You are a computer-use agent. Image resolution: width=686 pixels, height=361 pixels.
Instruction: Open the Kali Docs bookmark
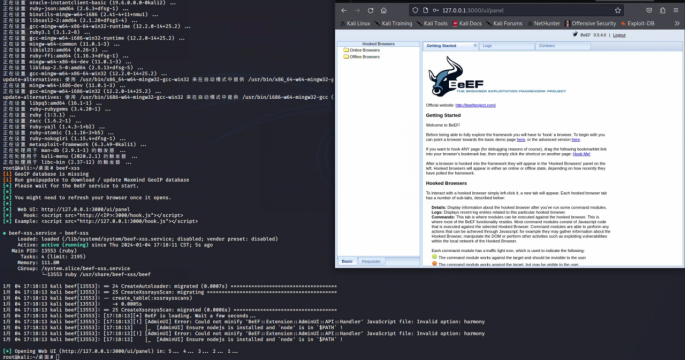[x=467, y=23]
